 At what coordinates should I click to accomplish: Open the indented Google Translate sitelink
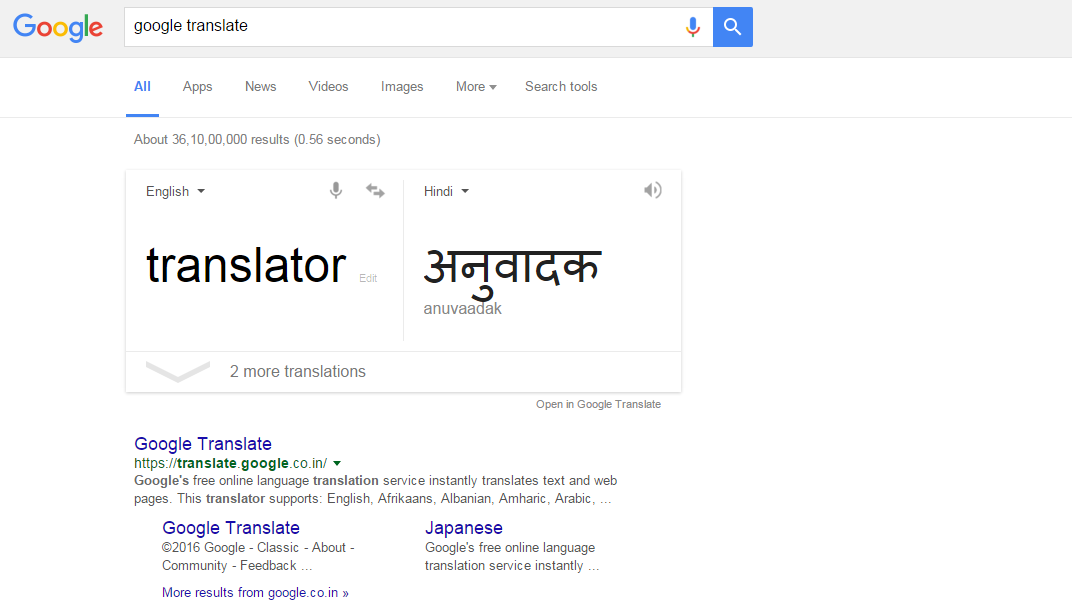pos(231,528)
